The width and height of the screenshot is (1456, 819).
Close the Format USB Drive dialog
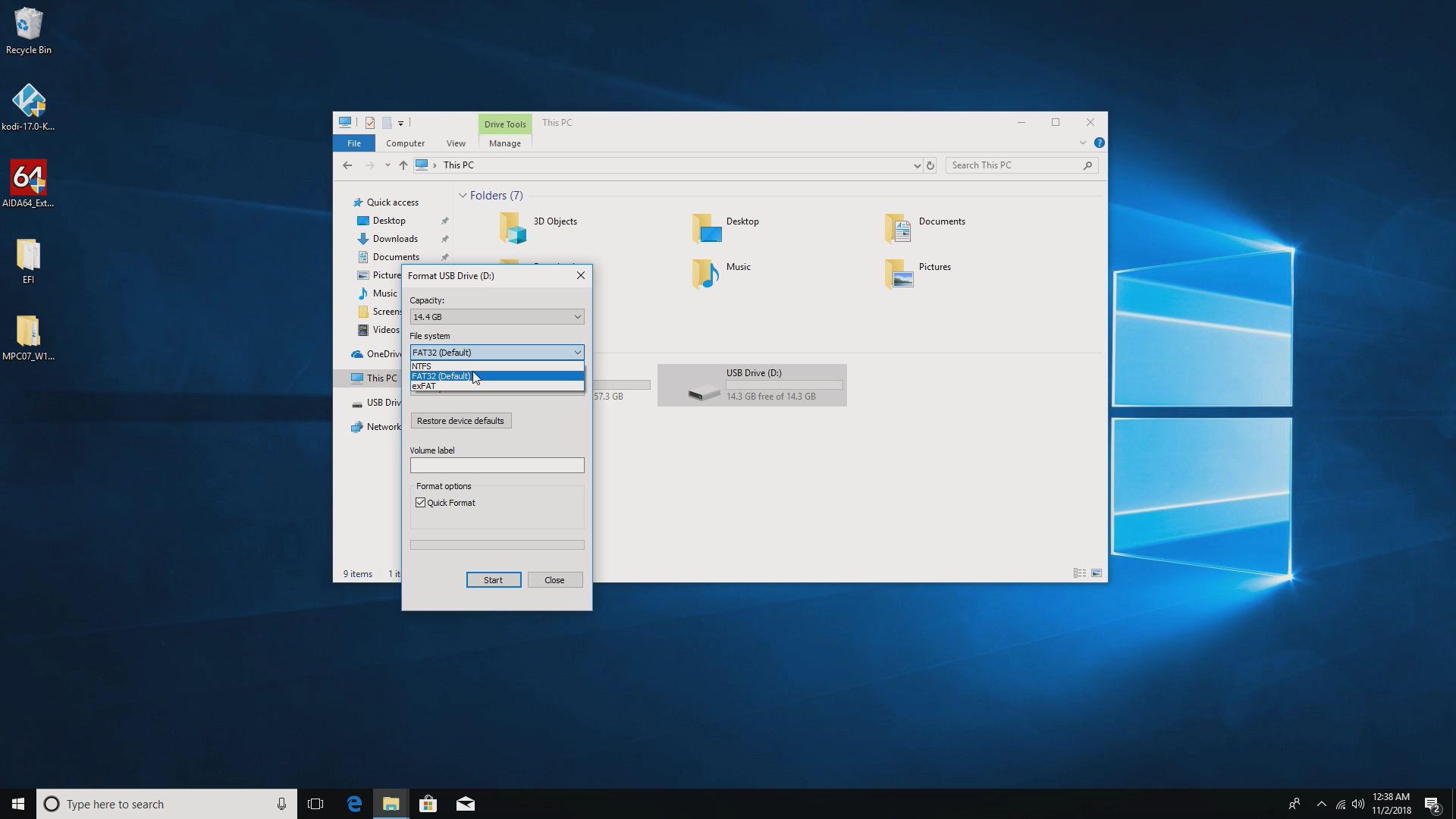coord(581,275)
